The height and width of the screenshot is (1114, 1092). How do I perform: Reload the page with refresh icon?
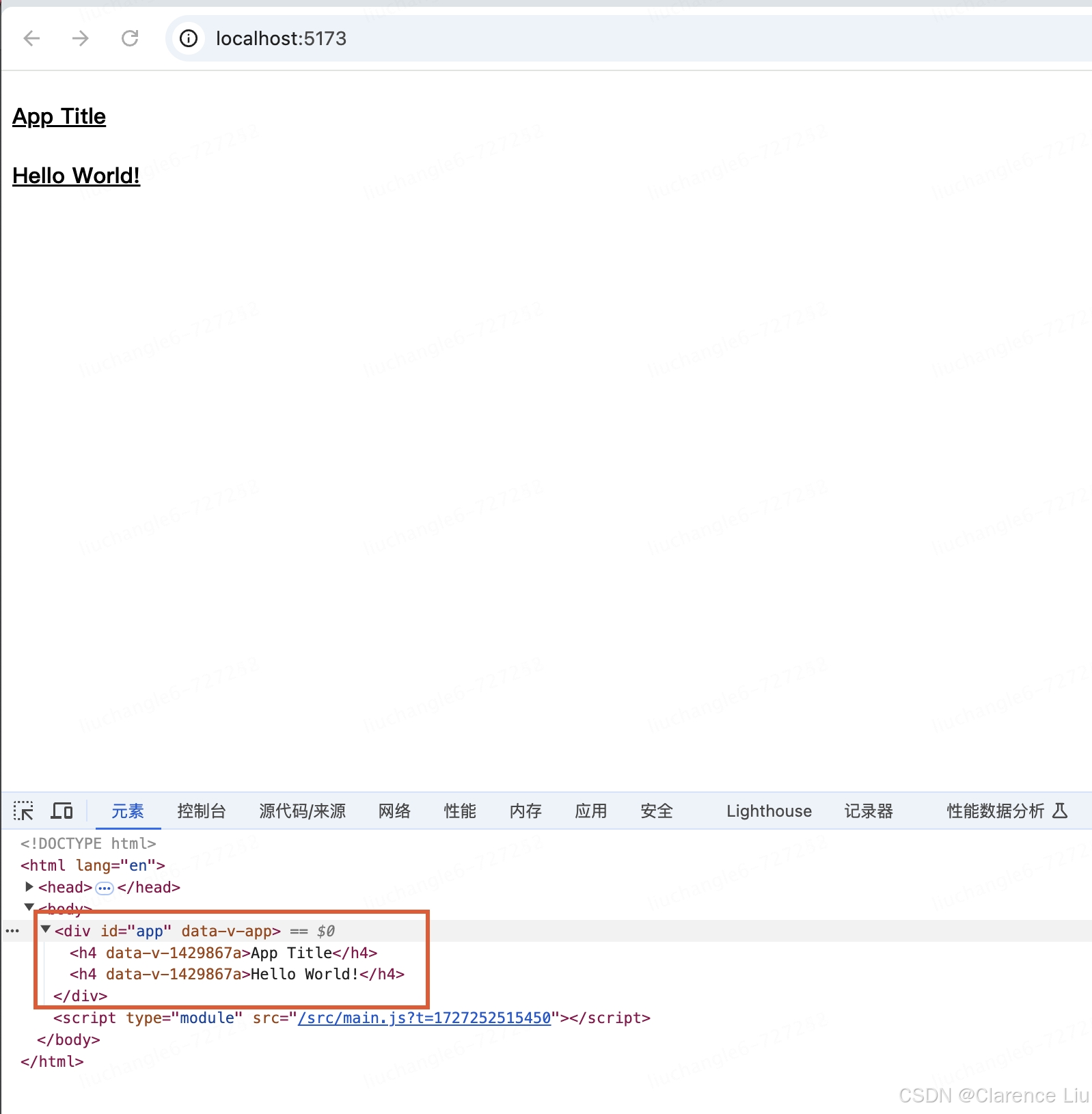pos(130,38)
